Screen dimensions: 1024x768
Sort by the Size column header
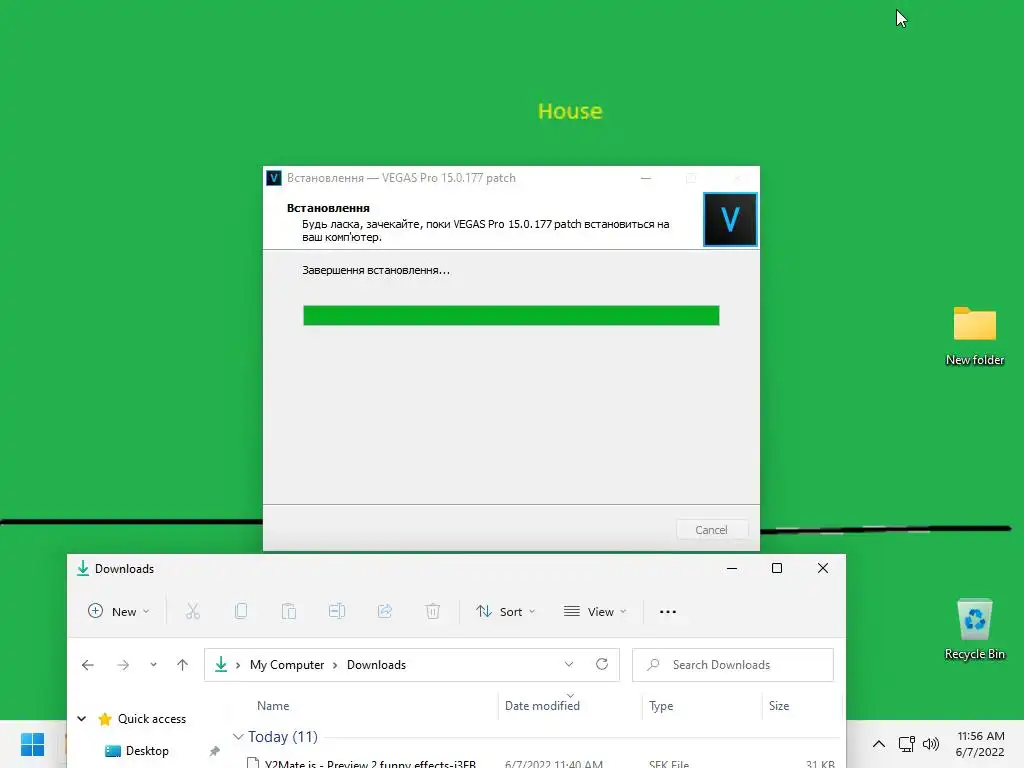pos(779,706)
